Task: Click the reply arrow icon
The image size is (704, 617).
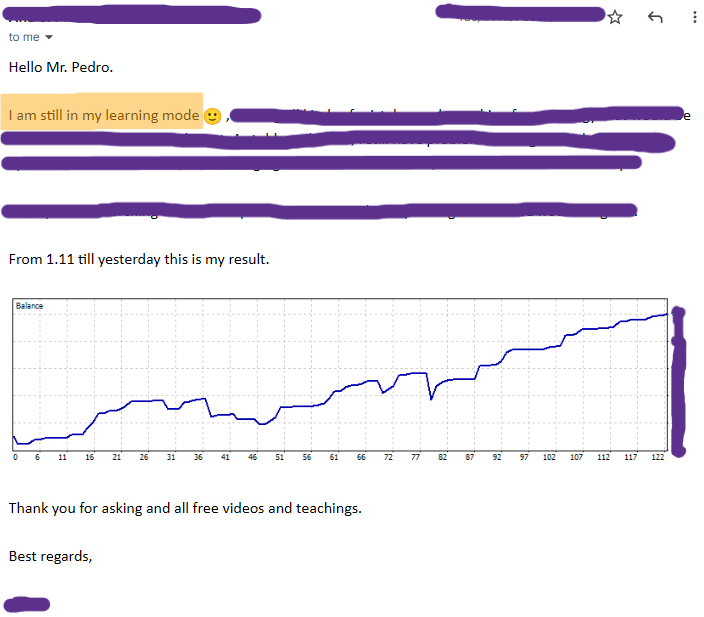Action: pos(656,17)
